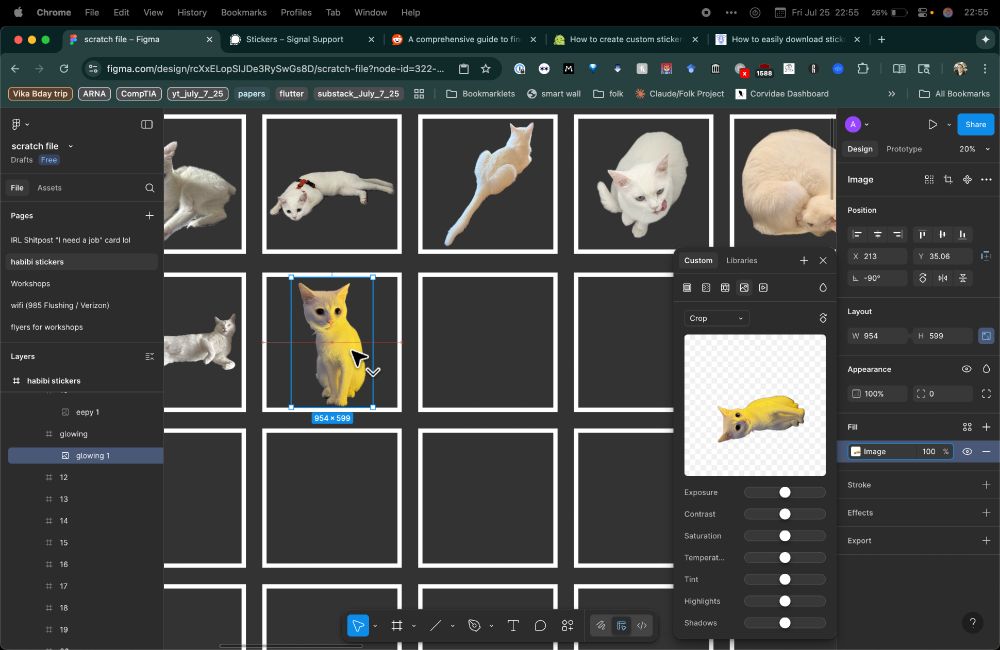Image resolution: width=1000 pixels, height=650 pixels.
Task: Click the X position input field
Action: point(877,256)
